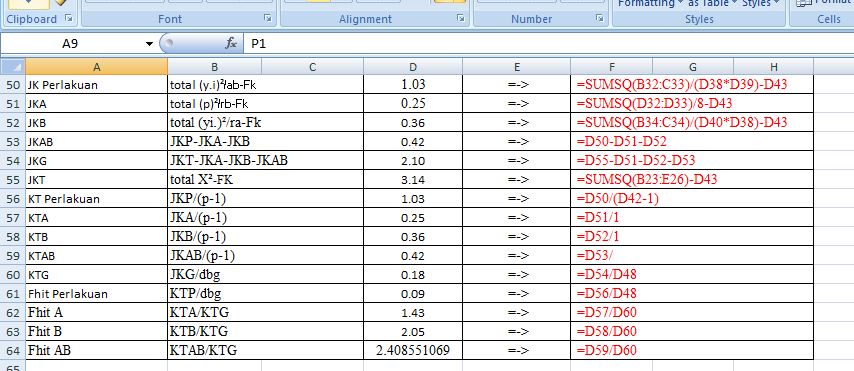Click the Fhit A label cell
The width and height of the screenshot is (854, 371).
click(96, 313)
